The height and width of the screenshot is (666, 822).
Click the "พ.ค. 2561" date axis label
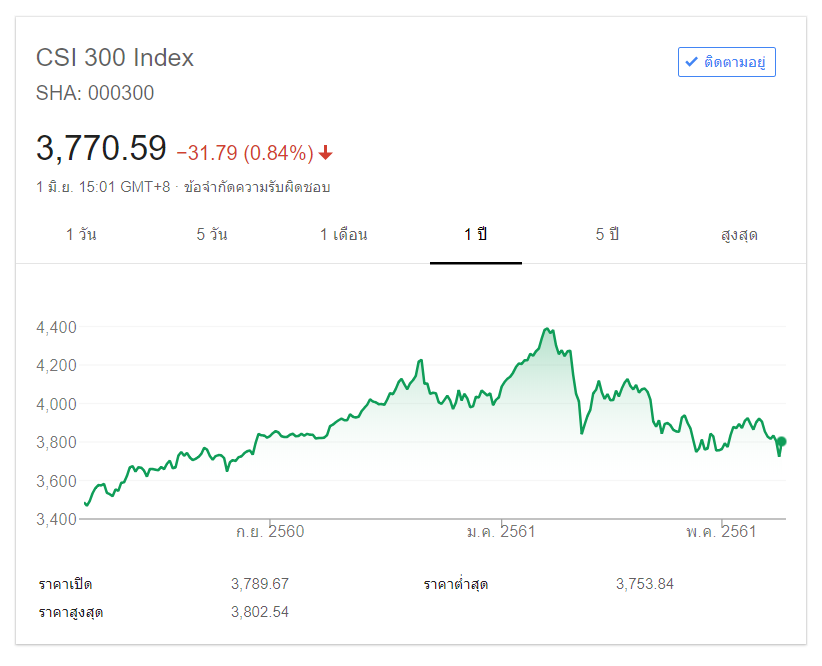(721, 531)
